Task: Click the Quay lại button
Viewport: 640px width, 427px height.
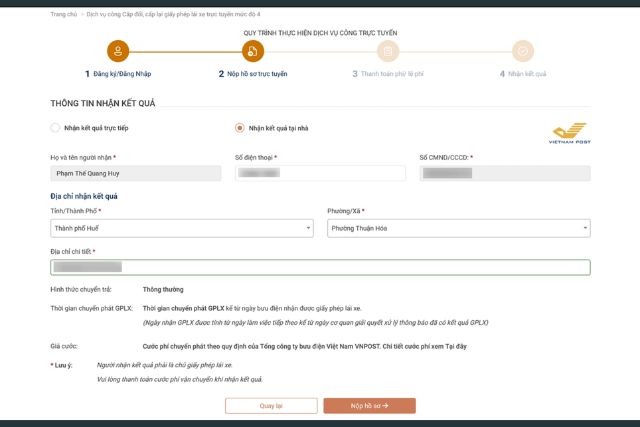Action: click(271, 406)
